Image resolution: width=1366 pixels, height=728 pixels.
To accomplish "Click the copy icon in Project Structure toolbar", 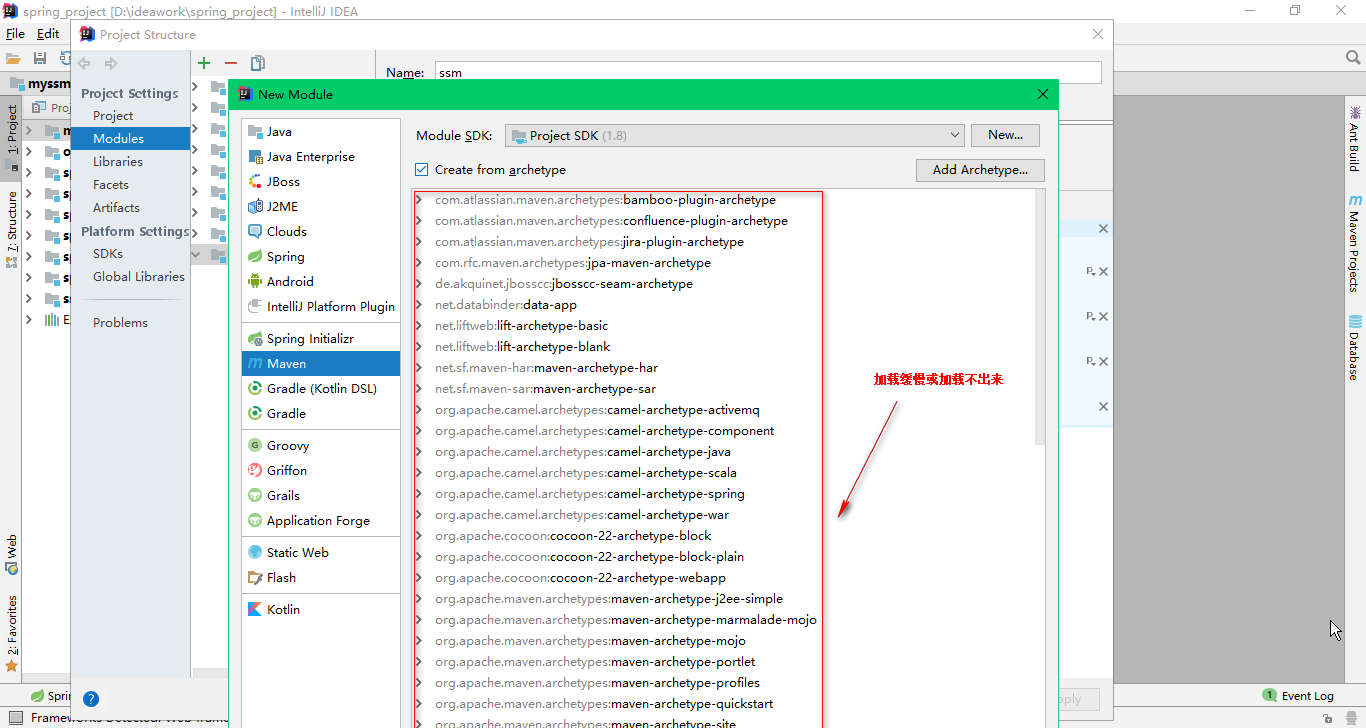I will 258,63.
